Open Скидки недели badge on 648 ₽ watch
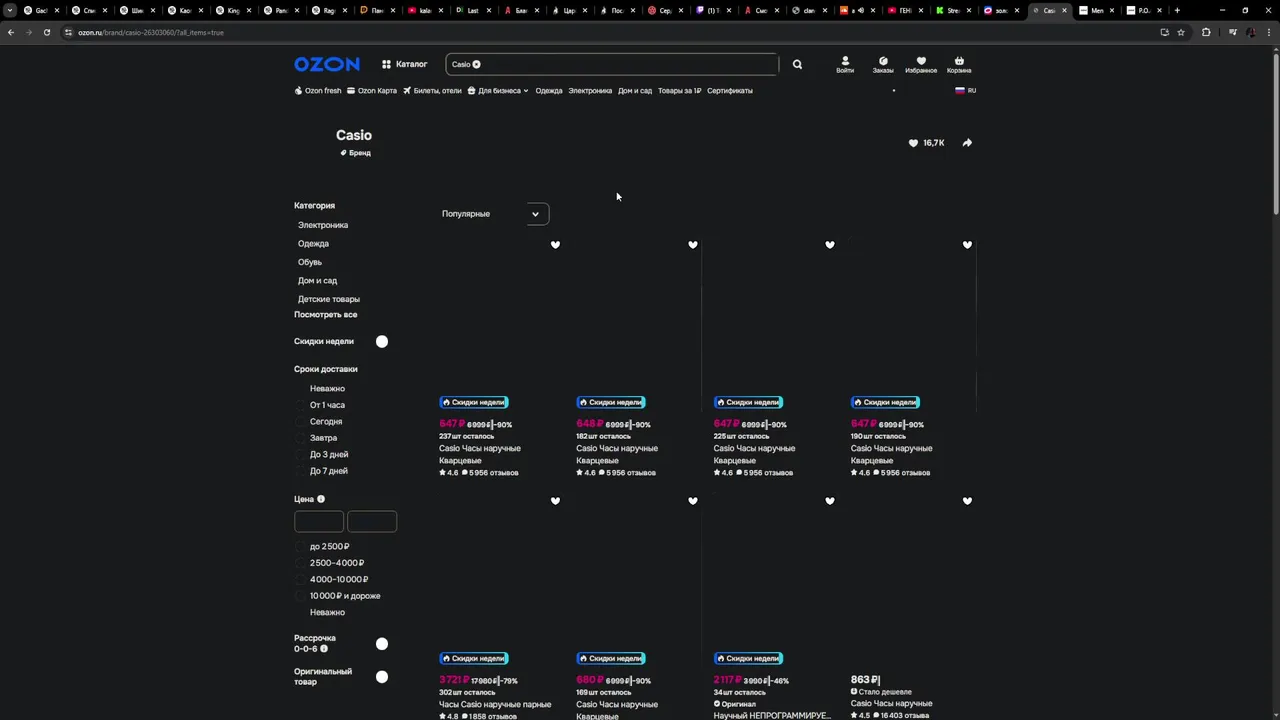The width and height of the screenshot is (1280, 720). (x=611, y=402)
